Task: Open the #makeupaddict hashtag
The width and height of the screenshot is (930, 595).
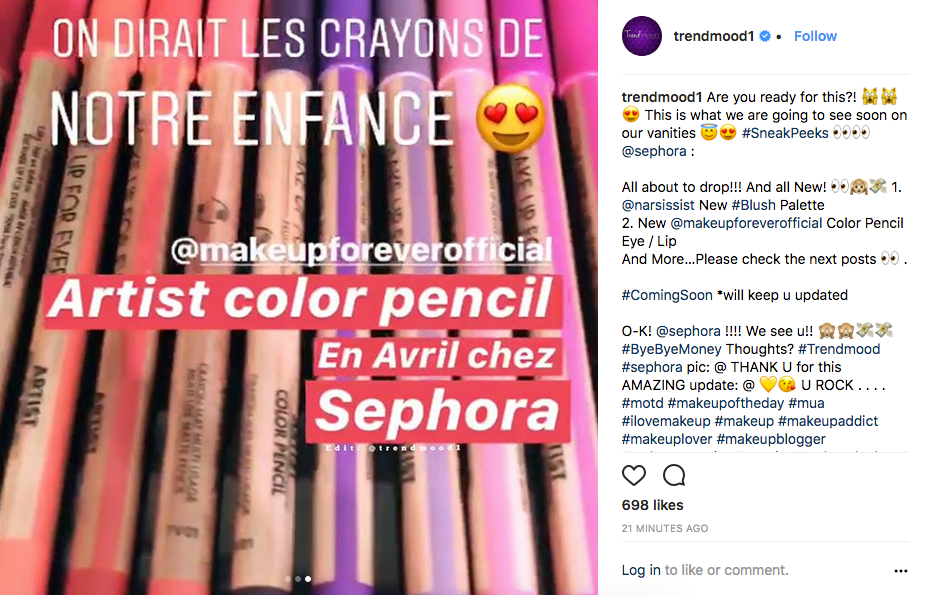Action: click(828, 421)
